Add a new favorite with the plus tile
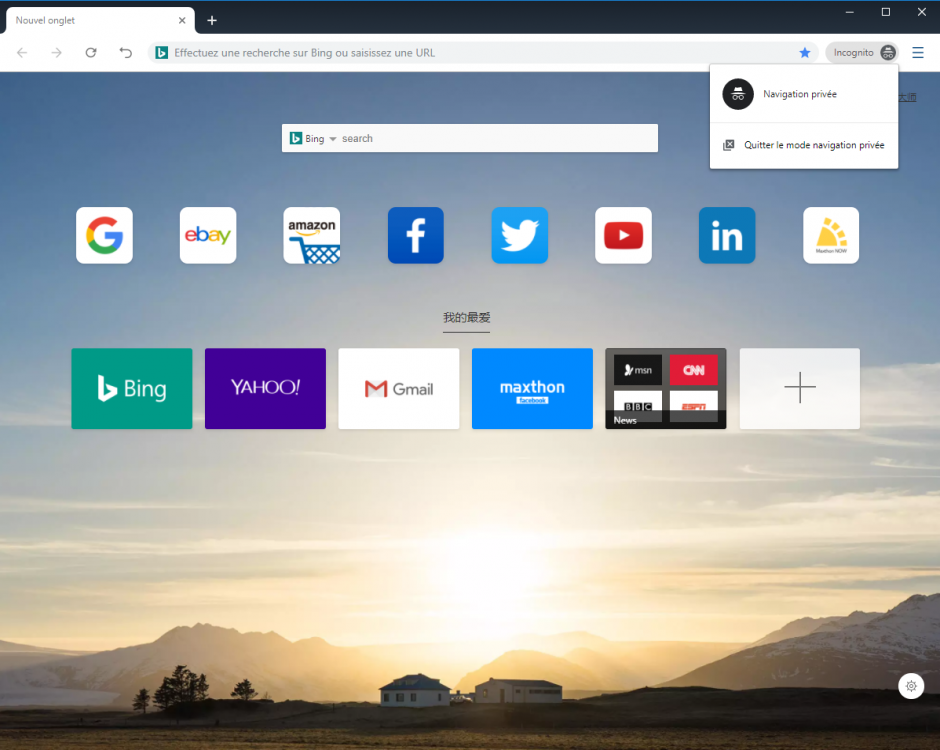Screen dimensions: 940x750 click(799, 389)
